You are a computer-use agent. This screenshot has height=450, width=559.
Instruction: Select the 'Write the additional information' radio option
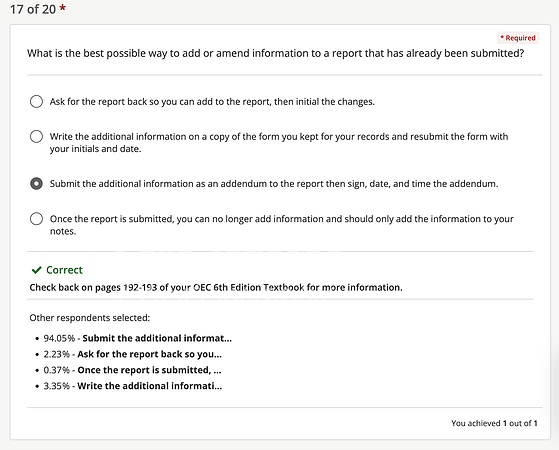(x=36, y=137)
